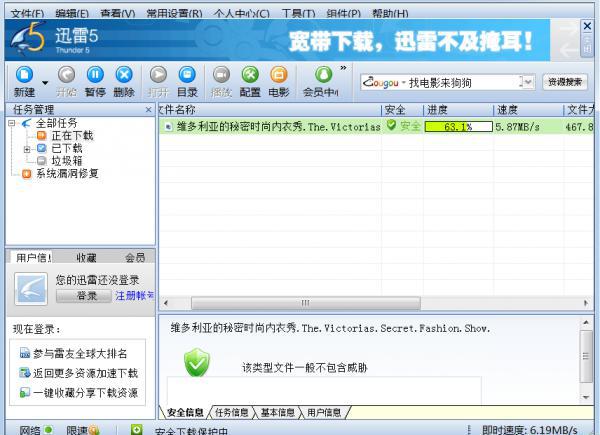The width and height of the screenshot is (600, 435).
Task: Click the 注册帐号 register link
Action: point(134,296)
